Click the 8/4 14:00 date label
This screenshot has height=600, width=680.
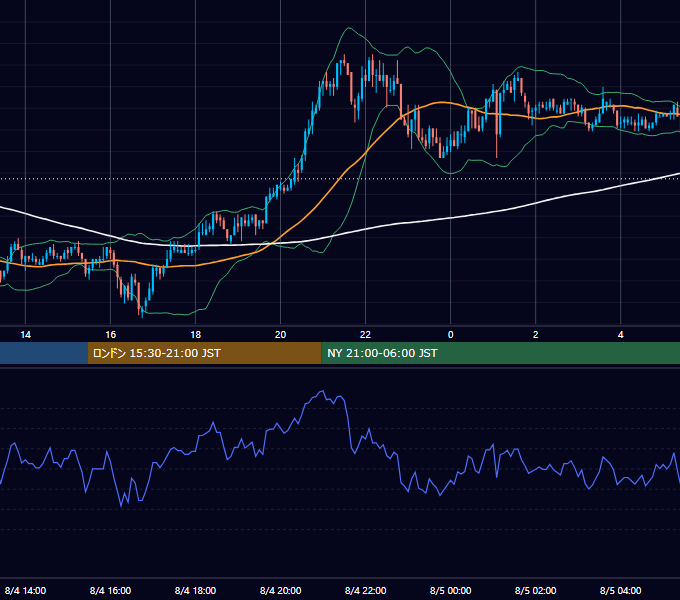click(x=26, y=590)
